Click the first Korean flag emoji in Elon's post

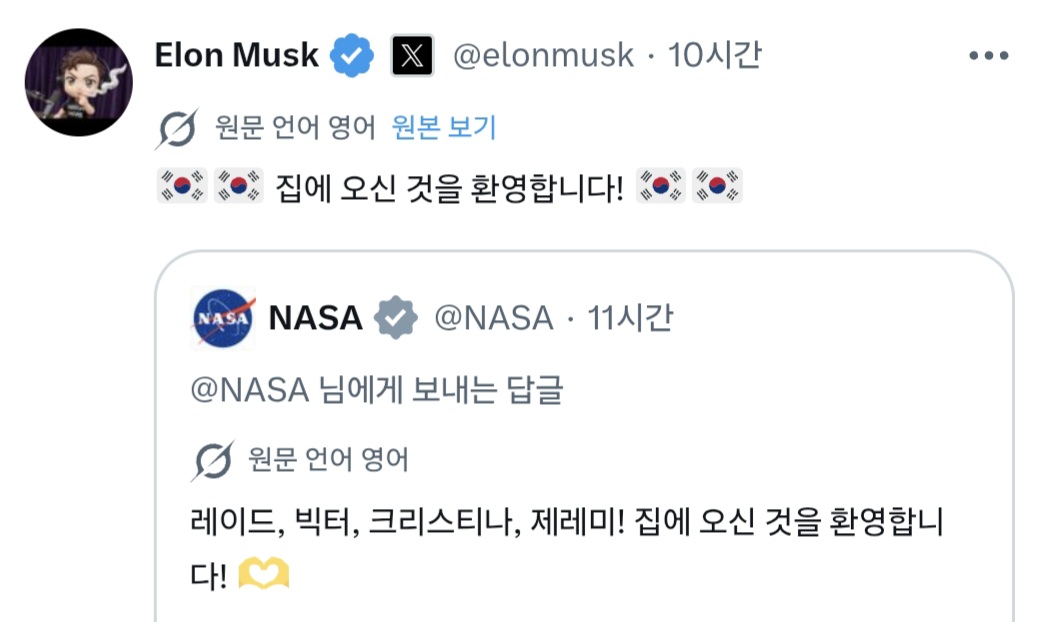pos(182,186)
